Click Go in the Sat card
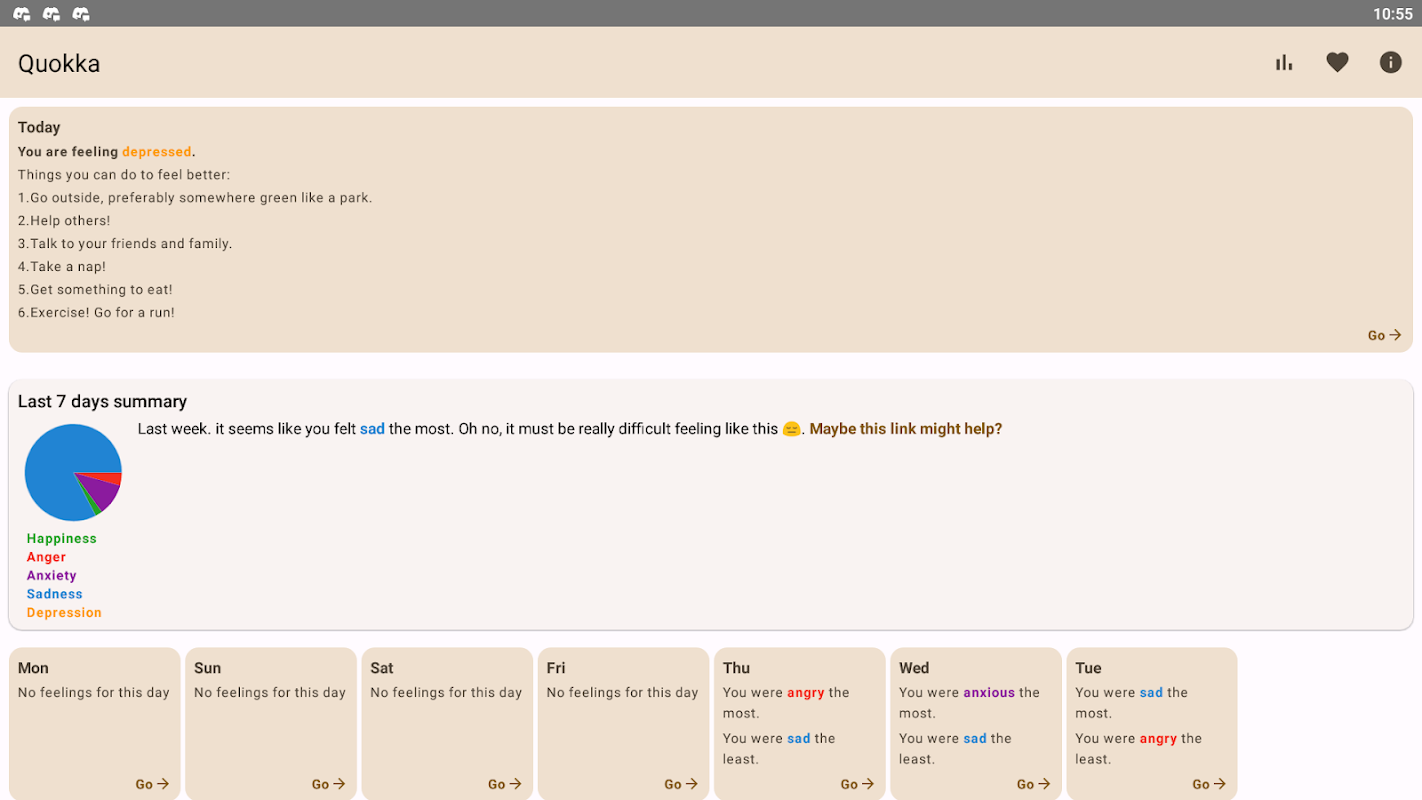The height and width of the screenshot is (800, 1422). [505, 784]
